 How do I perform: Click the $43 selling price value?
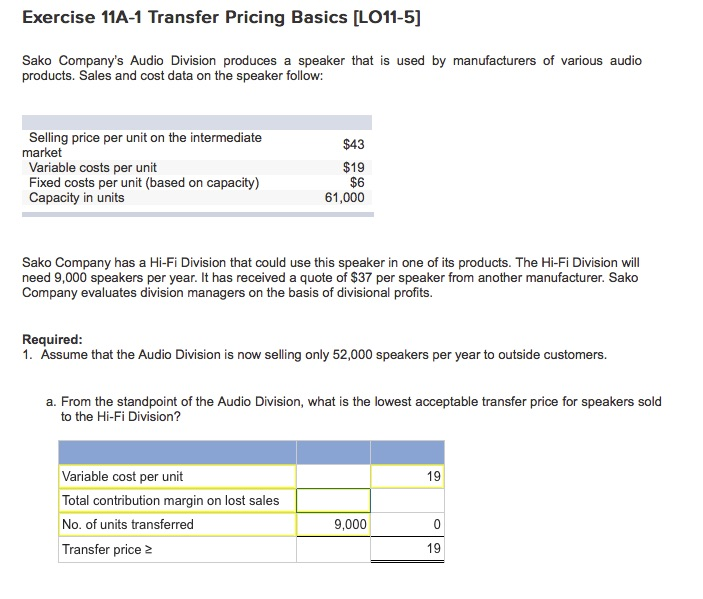353,145
